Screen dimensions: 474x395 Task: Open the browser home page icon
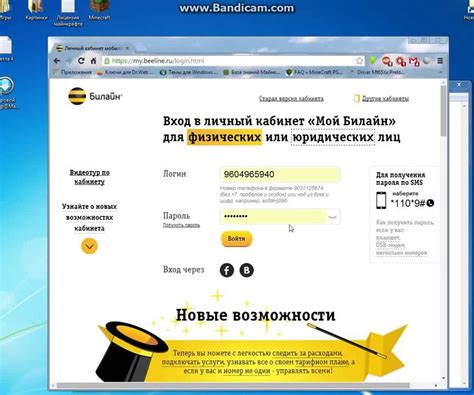[x=94, y=61]
